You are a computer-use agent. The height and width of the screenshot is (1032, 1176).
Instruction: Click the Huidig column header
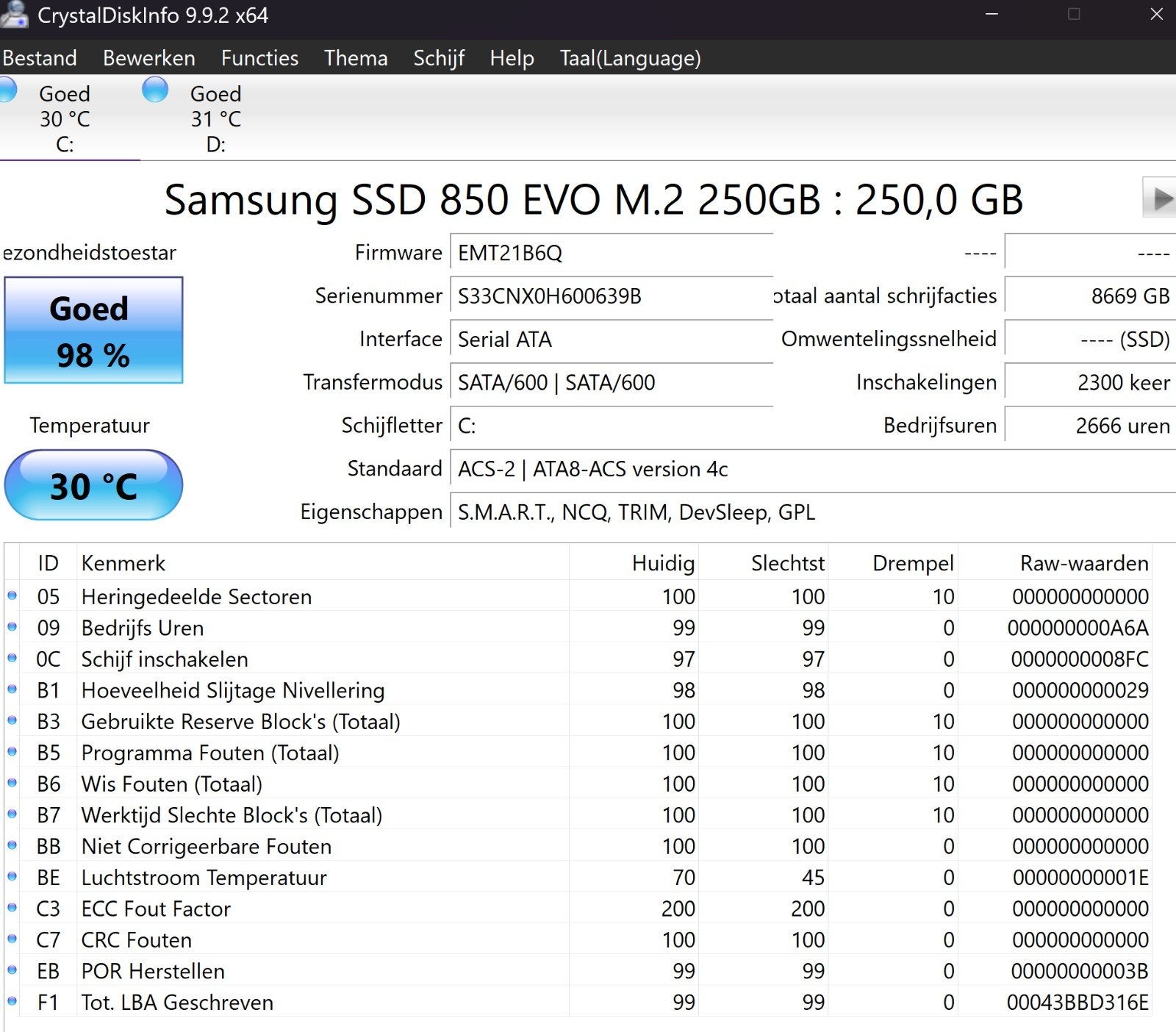click(x=634, y=563)
